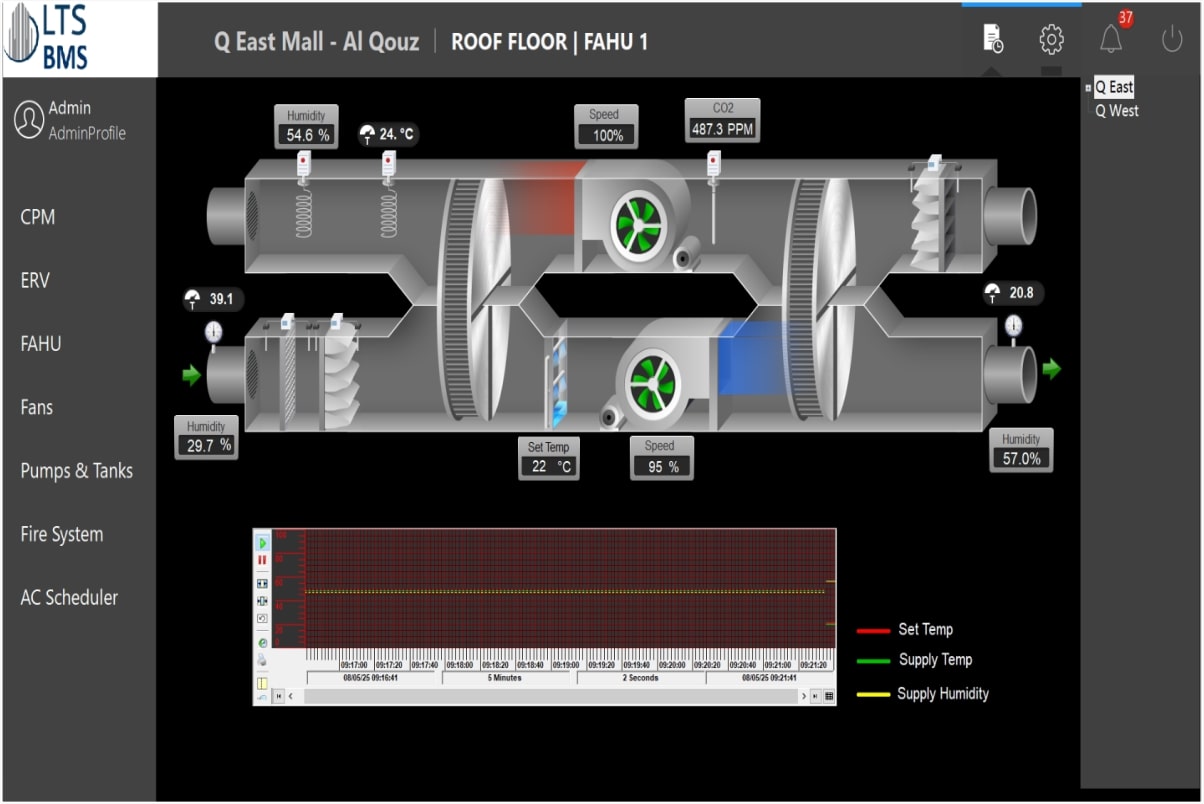1204x804 pixels.
Task: Open the report history icon
Action: point(992,40)
